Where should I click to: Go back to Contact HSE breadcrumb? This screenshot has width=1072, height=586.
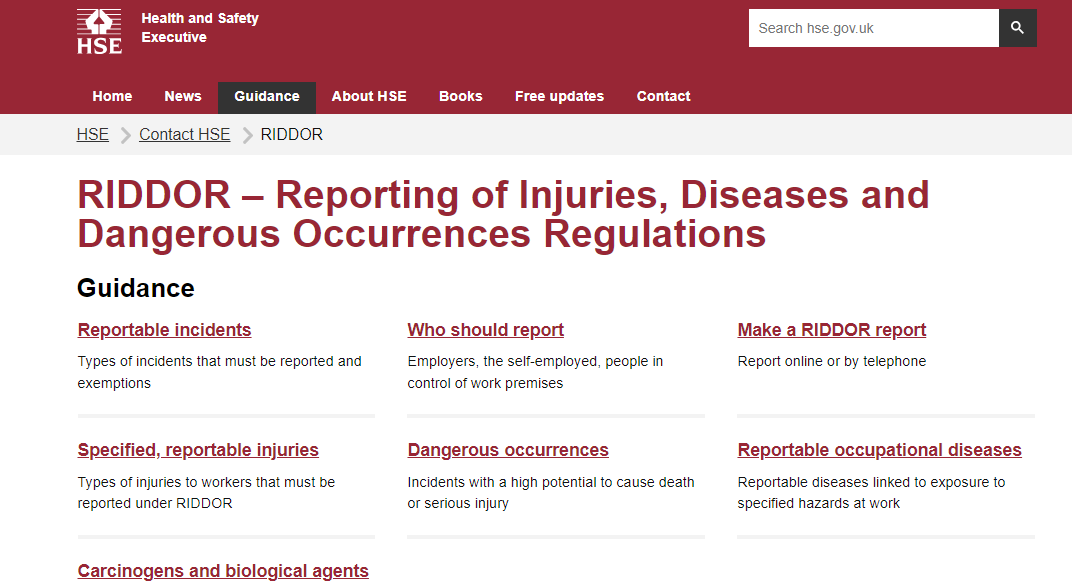click(185, 135)
